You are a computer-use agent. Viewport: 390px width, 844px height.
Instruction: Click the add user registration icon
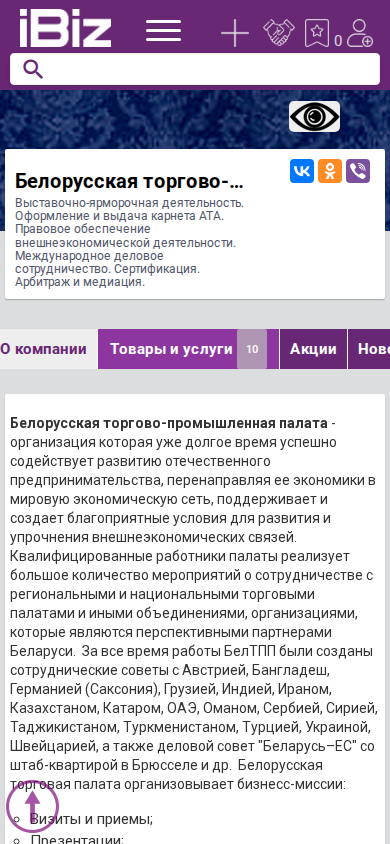click(x=359, y=33)
